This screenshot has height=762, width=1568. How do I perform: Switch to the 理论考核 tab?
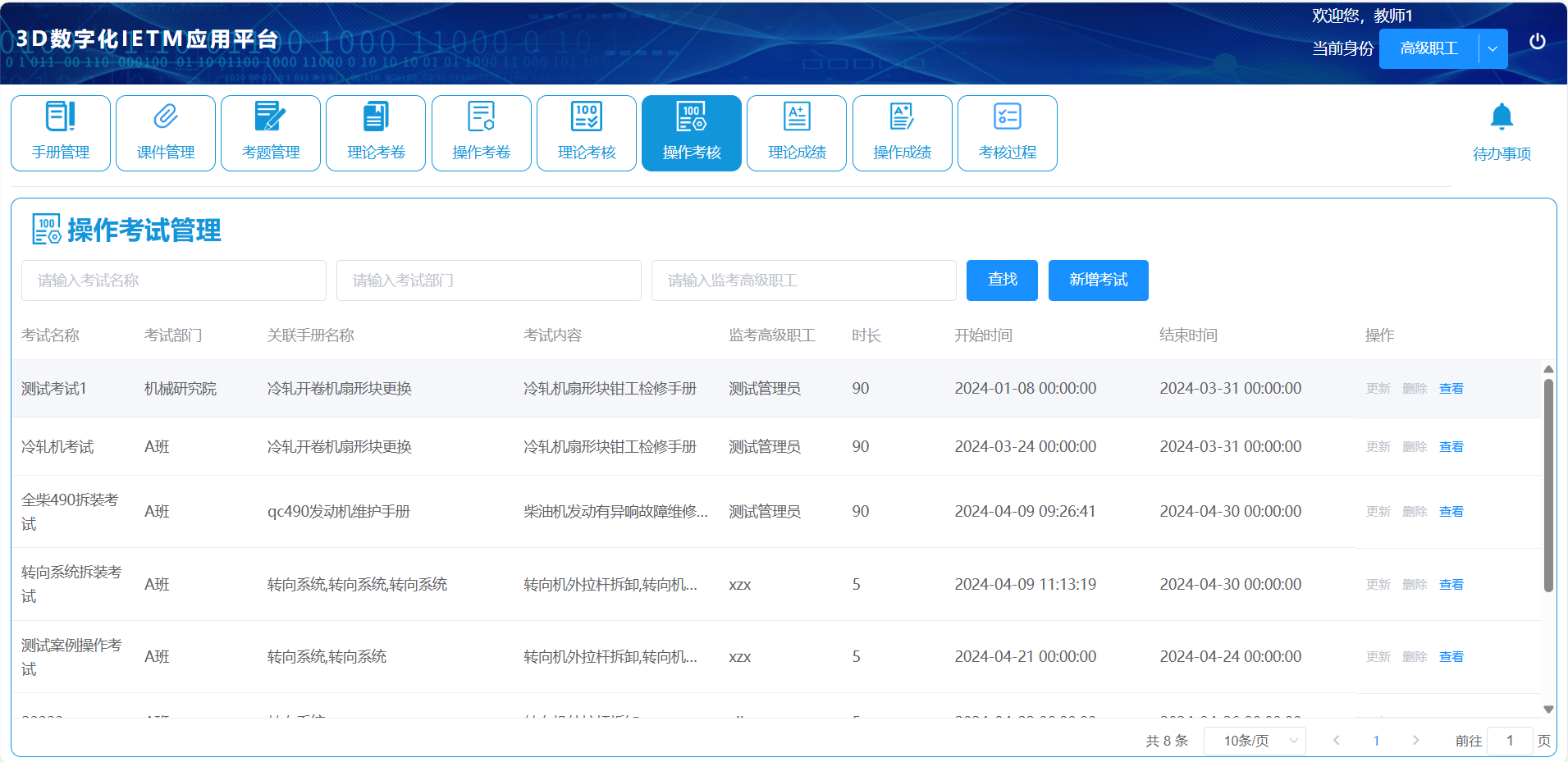[x=587, y=133]
